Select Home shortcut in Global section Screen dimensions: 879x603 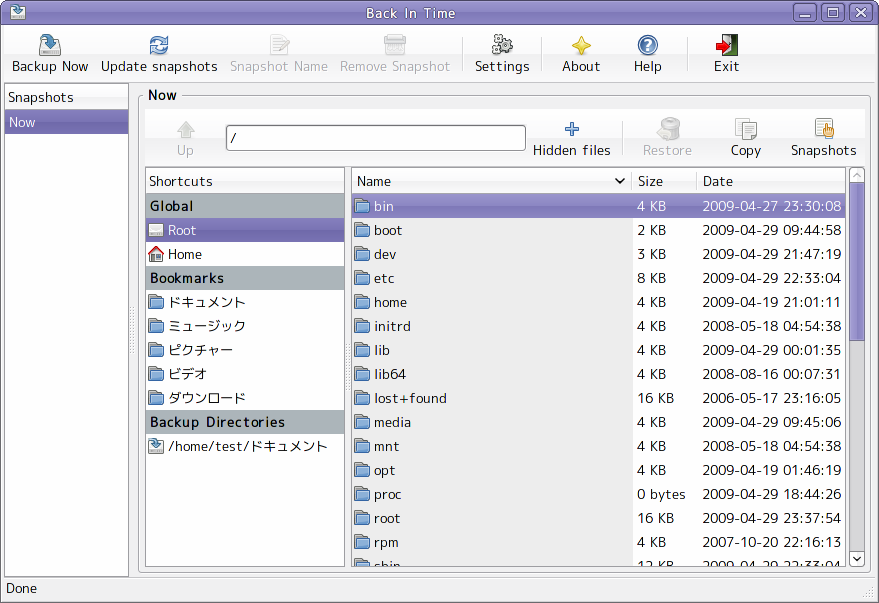click(245, 254)
